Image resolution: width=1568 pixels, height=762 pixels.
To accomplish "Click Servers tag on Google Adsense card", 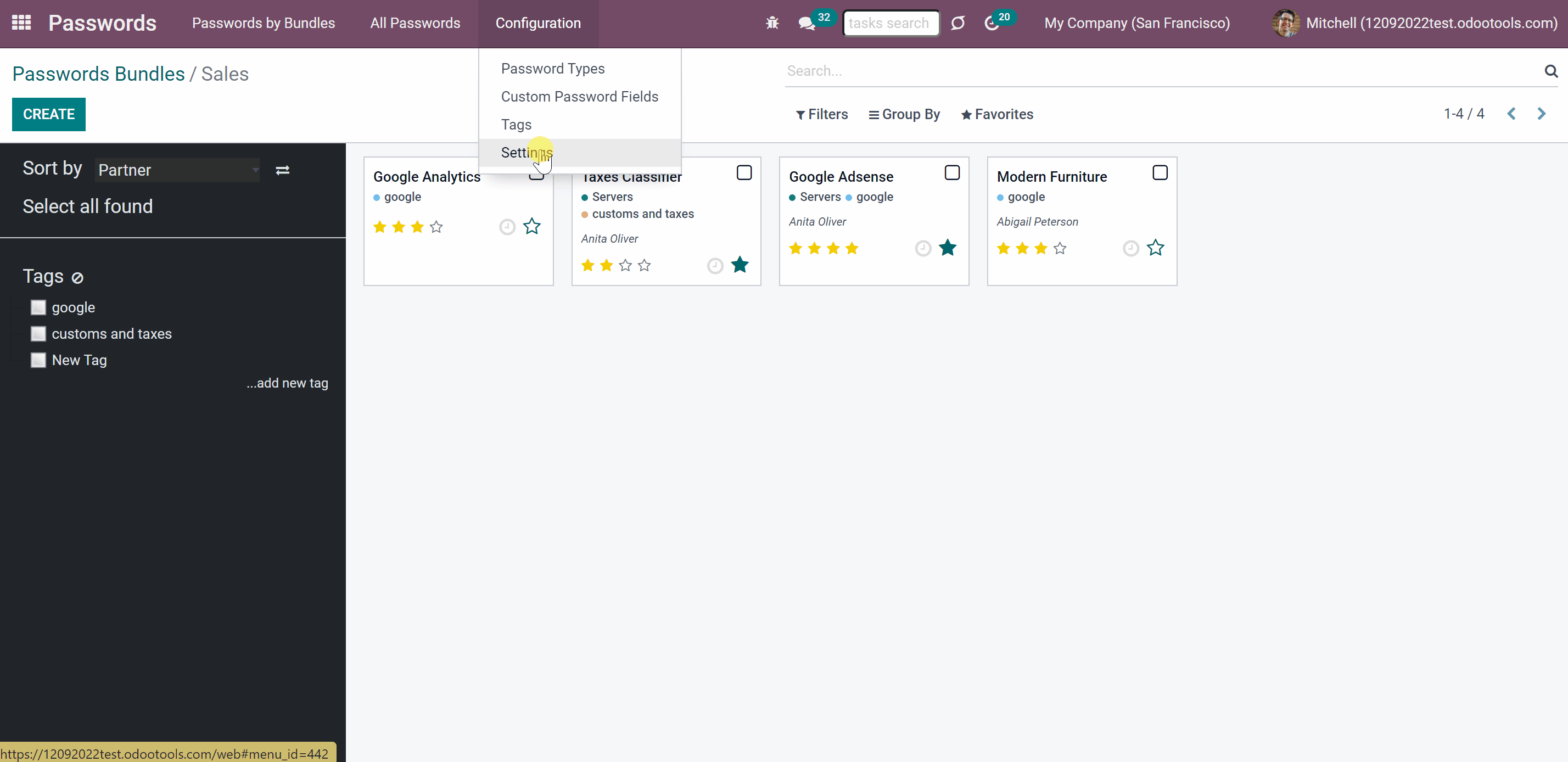I will pyautogui.click(x=814, y=197).
